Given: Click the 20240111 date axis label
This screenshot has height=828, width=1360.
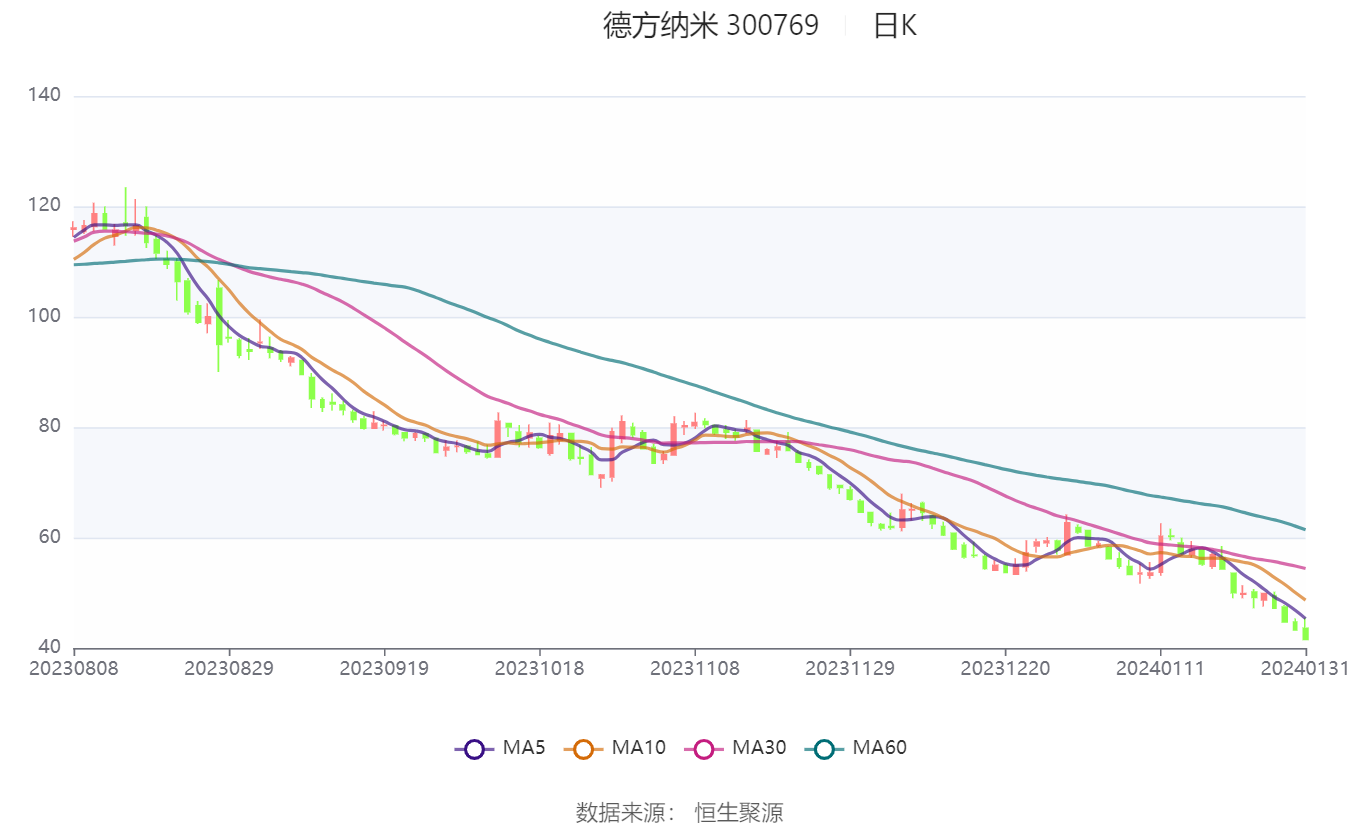Looking at the screenshot, I should pos(1160,668).
